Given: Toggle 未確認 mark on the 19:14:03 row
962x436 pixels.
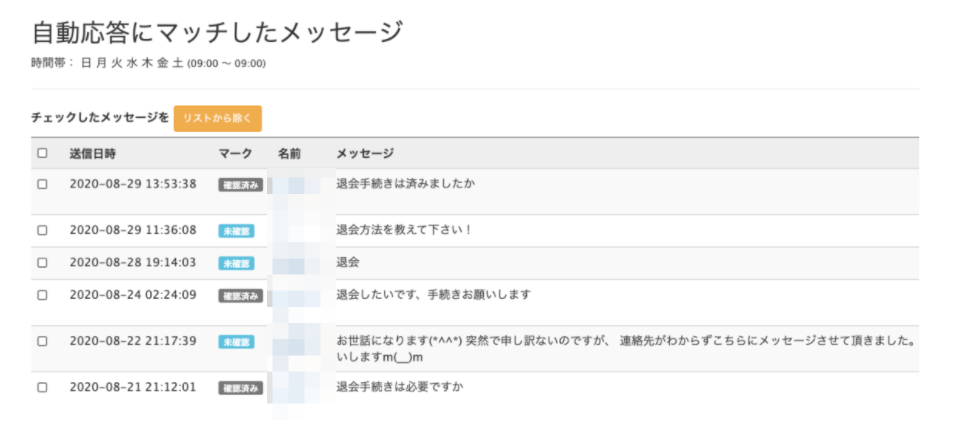Looking at the screenshot, I should click(236, 264).
